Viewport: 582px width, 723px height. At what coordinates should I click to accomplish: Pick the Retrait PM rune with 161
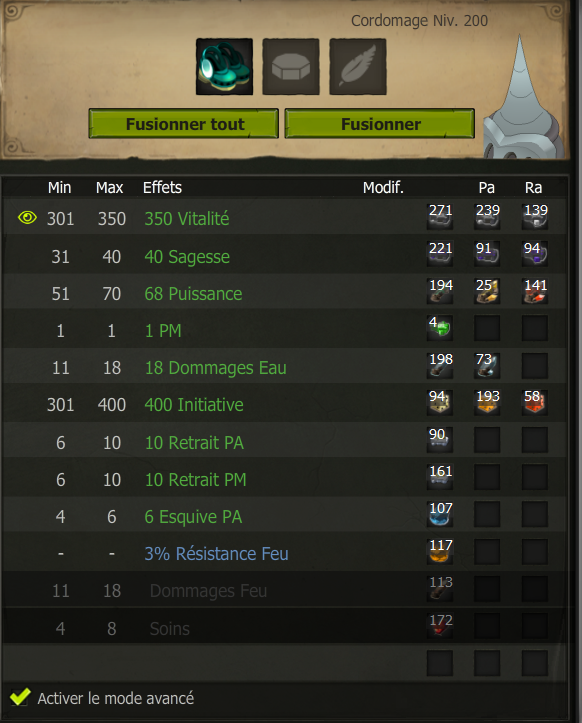click(x=439, y=477)
